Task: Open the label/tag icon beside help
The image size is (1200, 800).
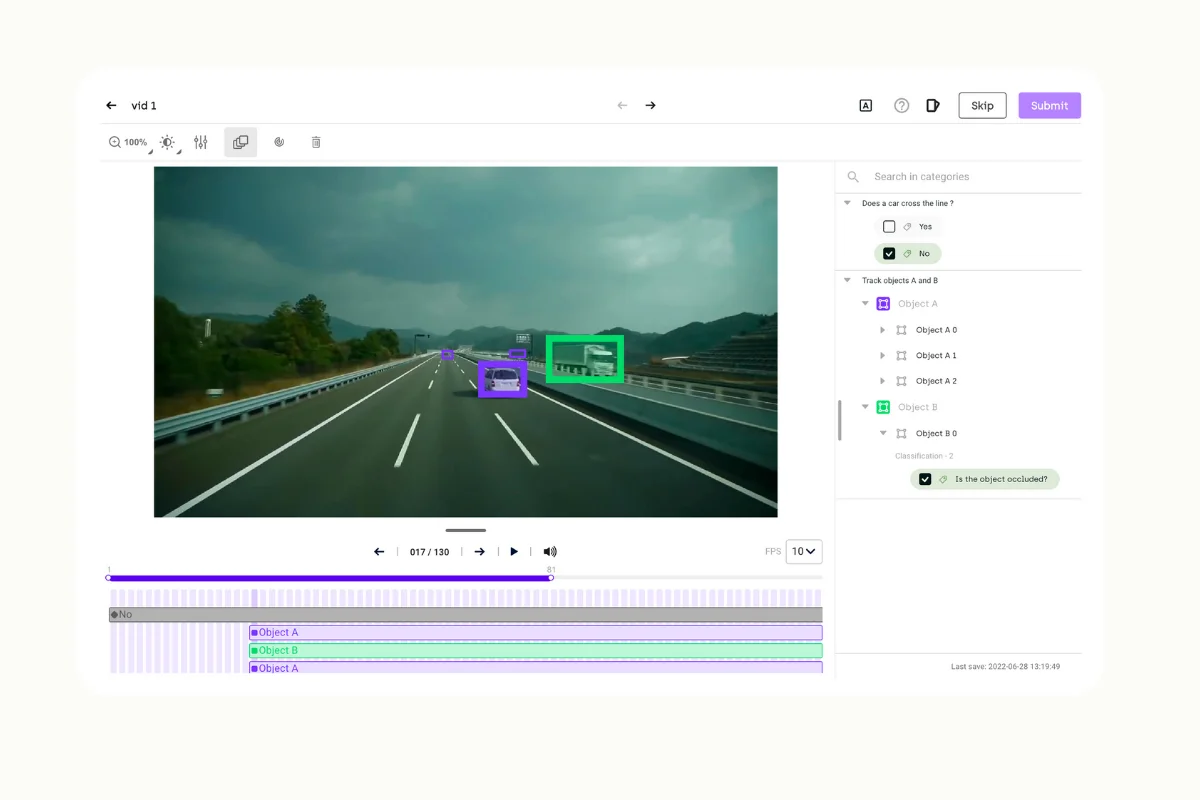Action: (933, 105)
